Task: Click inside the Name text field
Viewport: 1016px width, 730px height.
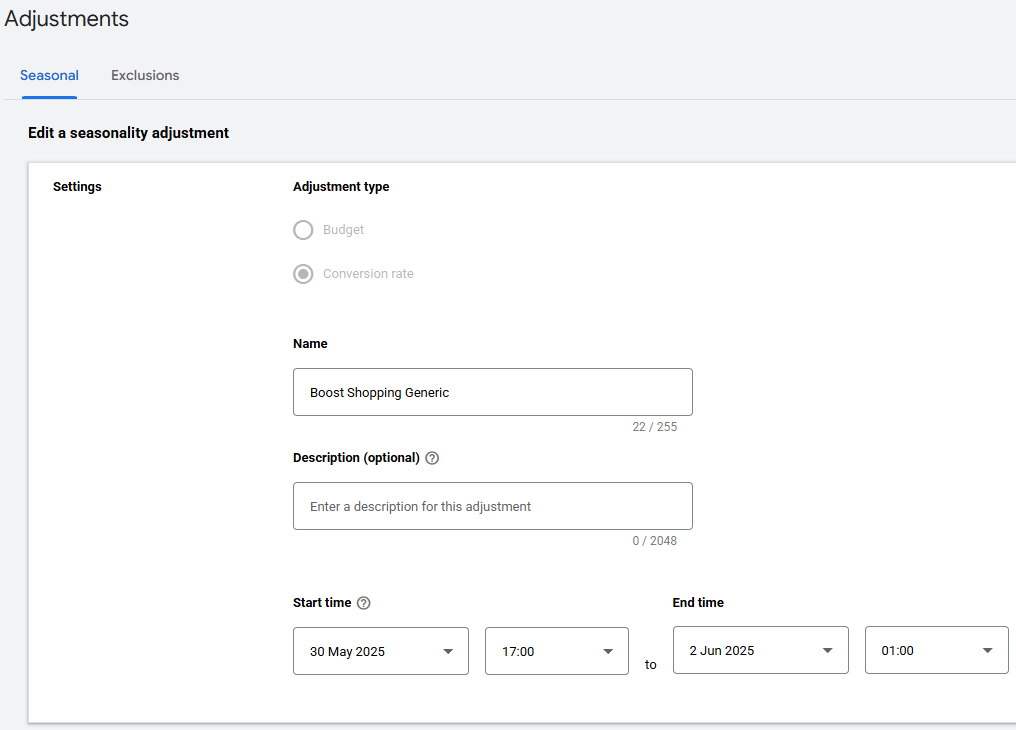Action: pyautogui.click(x=492, y=392)
